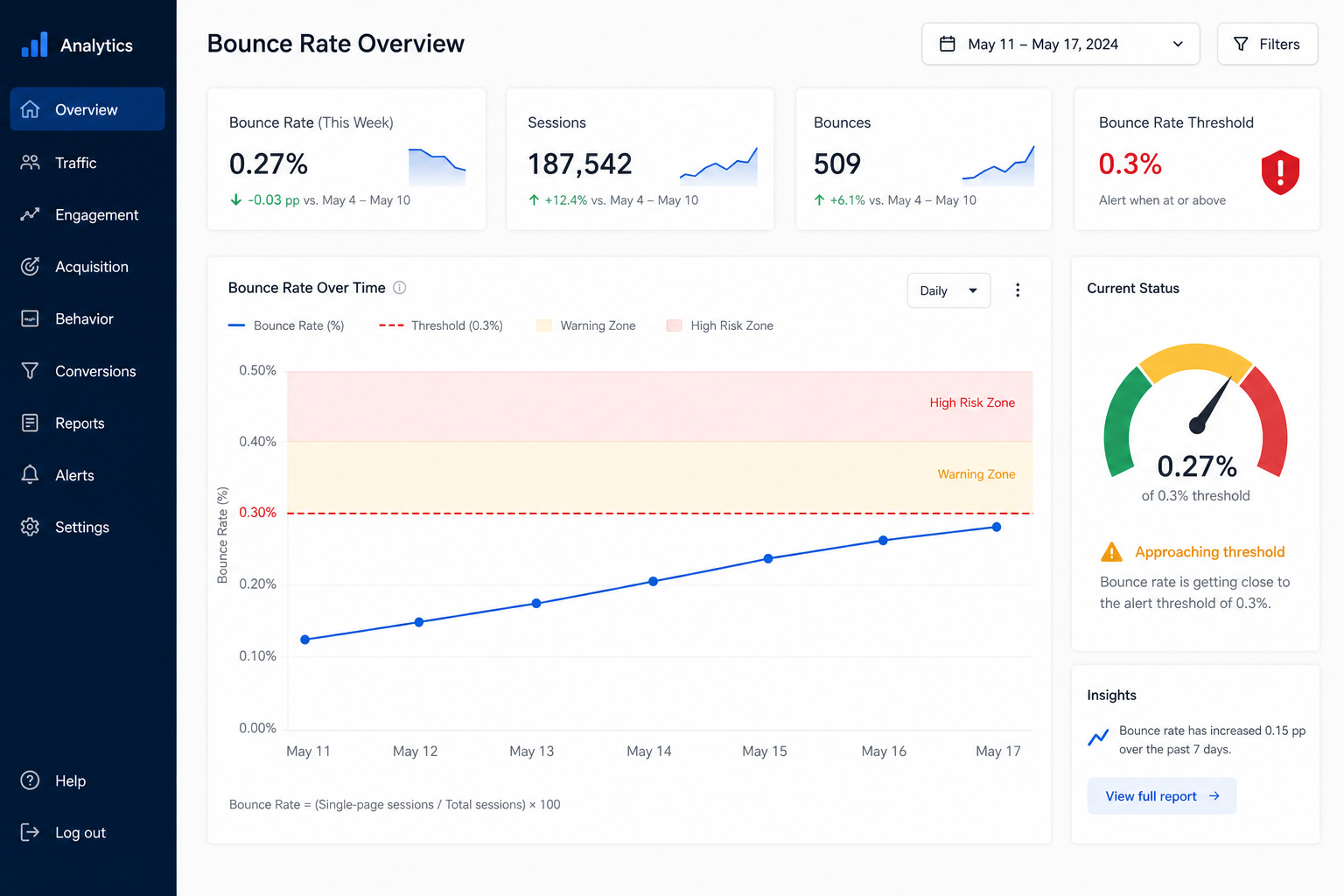Click the red 0.3% threshold value
This screenshot has width=1344, height=896.
pyautogui.click(x=1130, y=164)
